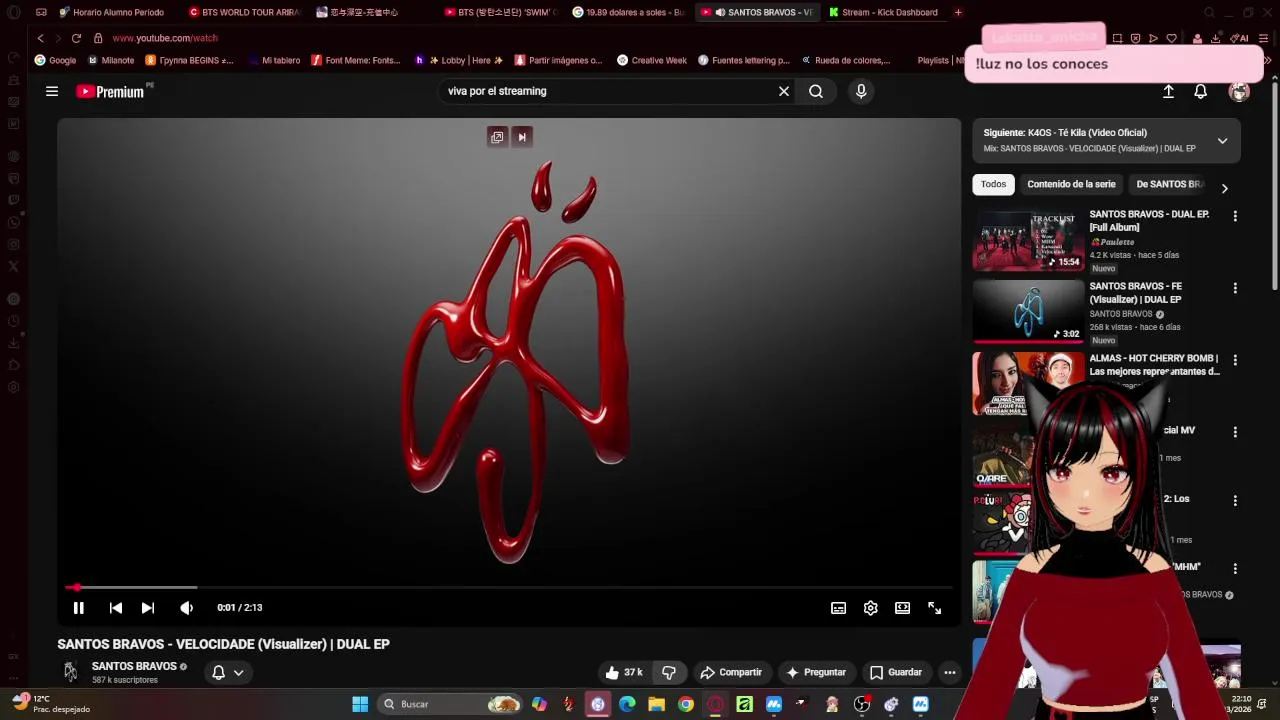Open Windows Start menu

pyautogui.click(x=360, y=704)
